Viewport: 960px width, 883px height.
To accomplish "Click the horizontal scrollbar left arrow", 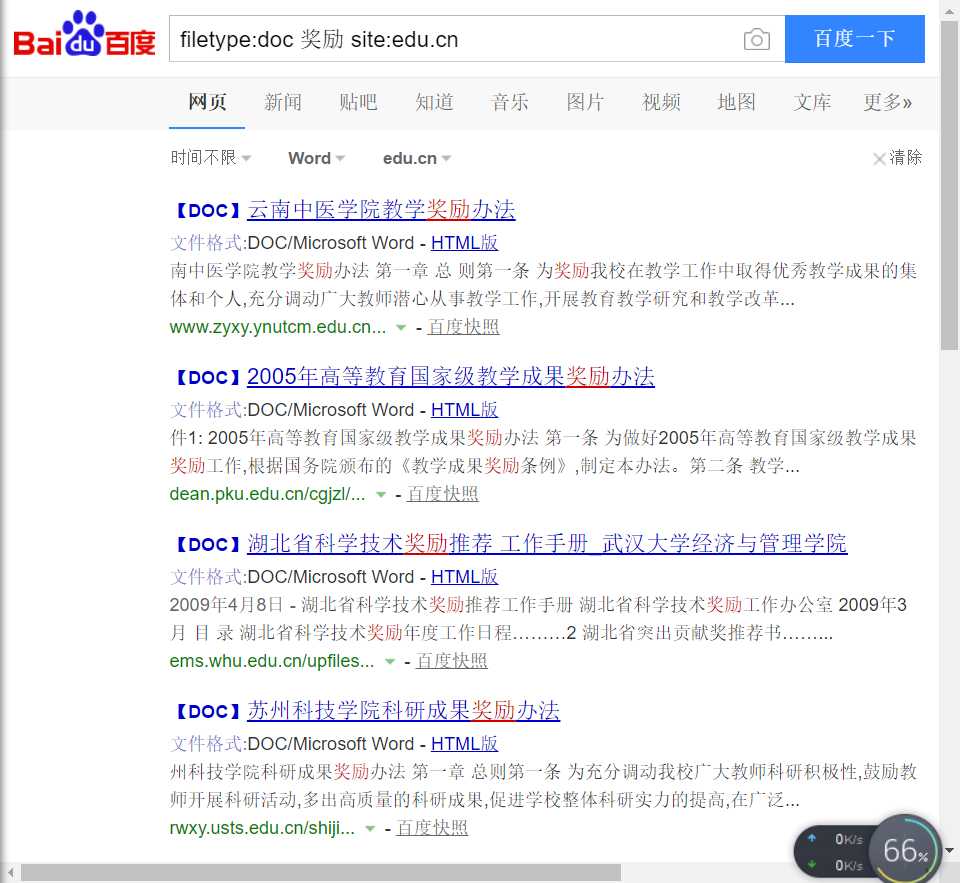I will (10, 872).
